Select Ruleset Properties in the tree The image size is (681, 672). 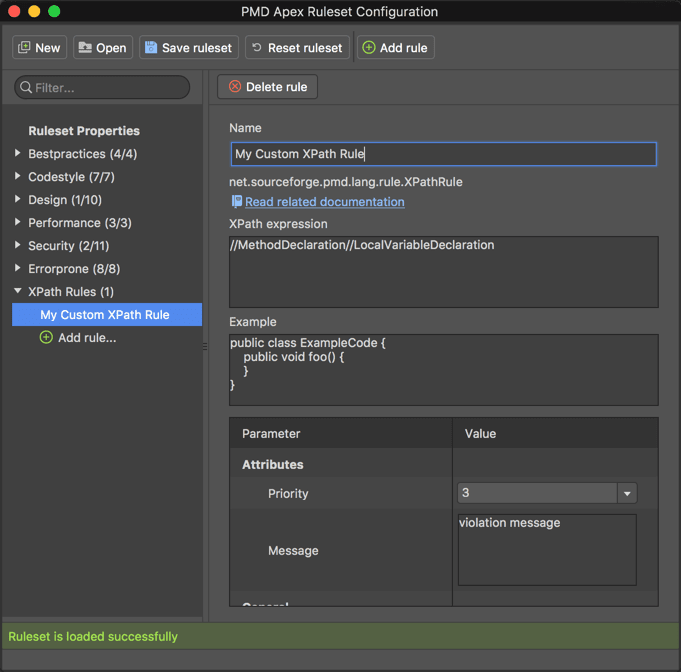pyautogui.click(x=84, y=131)
